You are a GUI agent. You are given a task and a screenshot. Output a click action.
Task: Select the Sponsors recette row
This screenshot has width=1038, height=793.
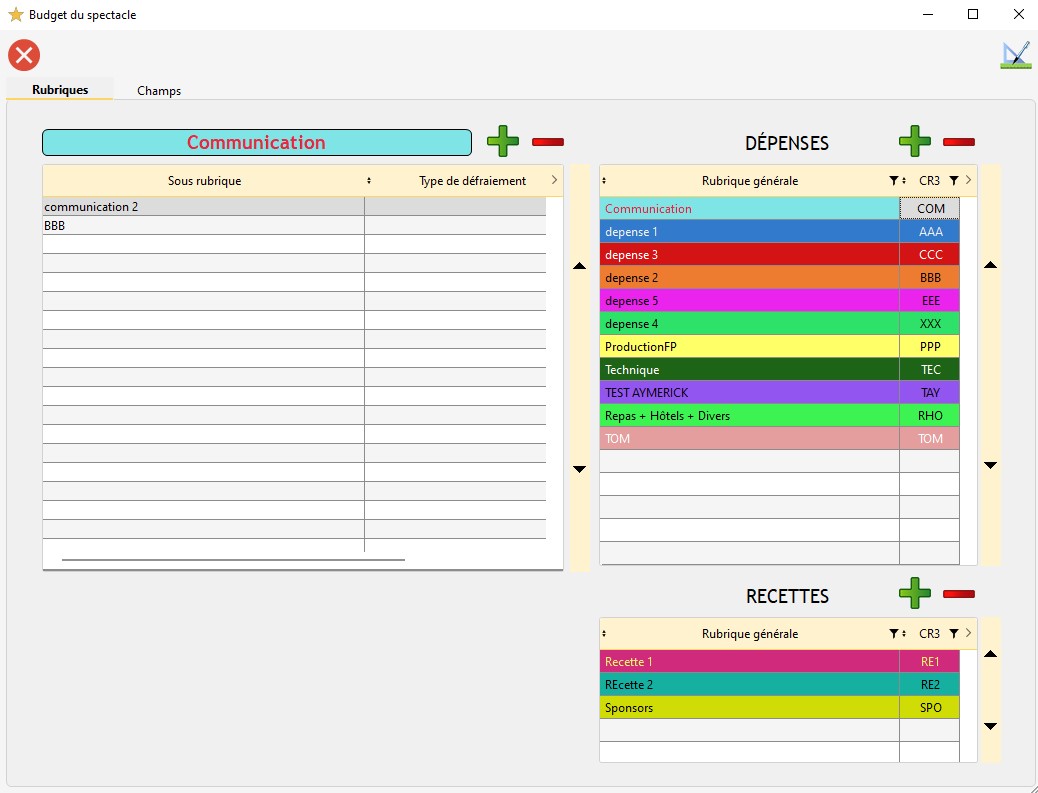click(750, 708)
